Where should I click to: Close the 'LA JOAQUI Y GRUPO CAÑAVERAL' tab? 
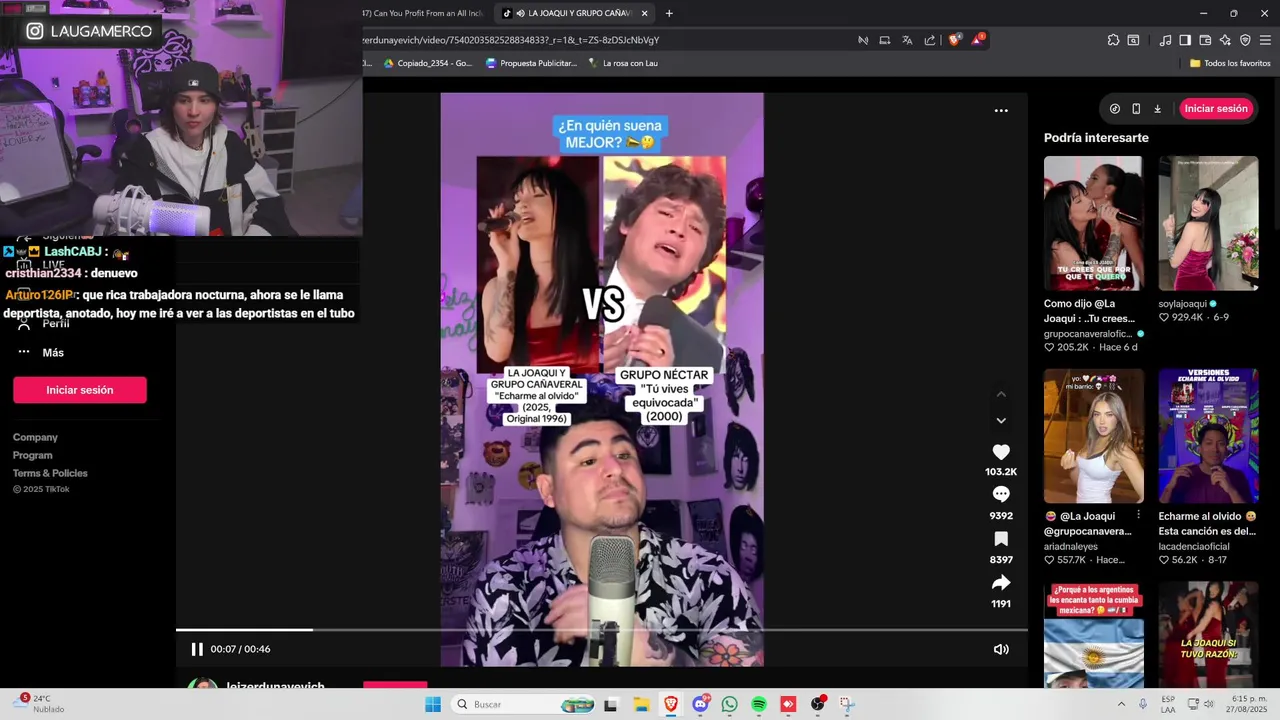(645, 13)
